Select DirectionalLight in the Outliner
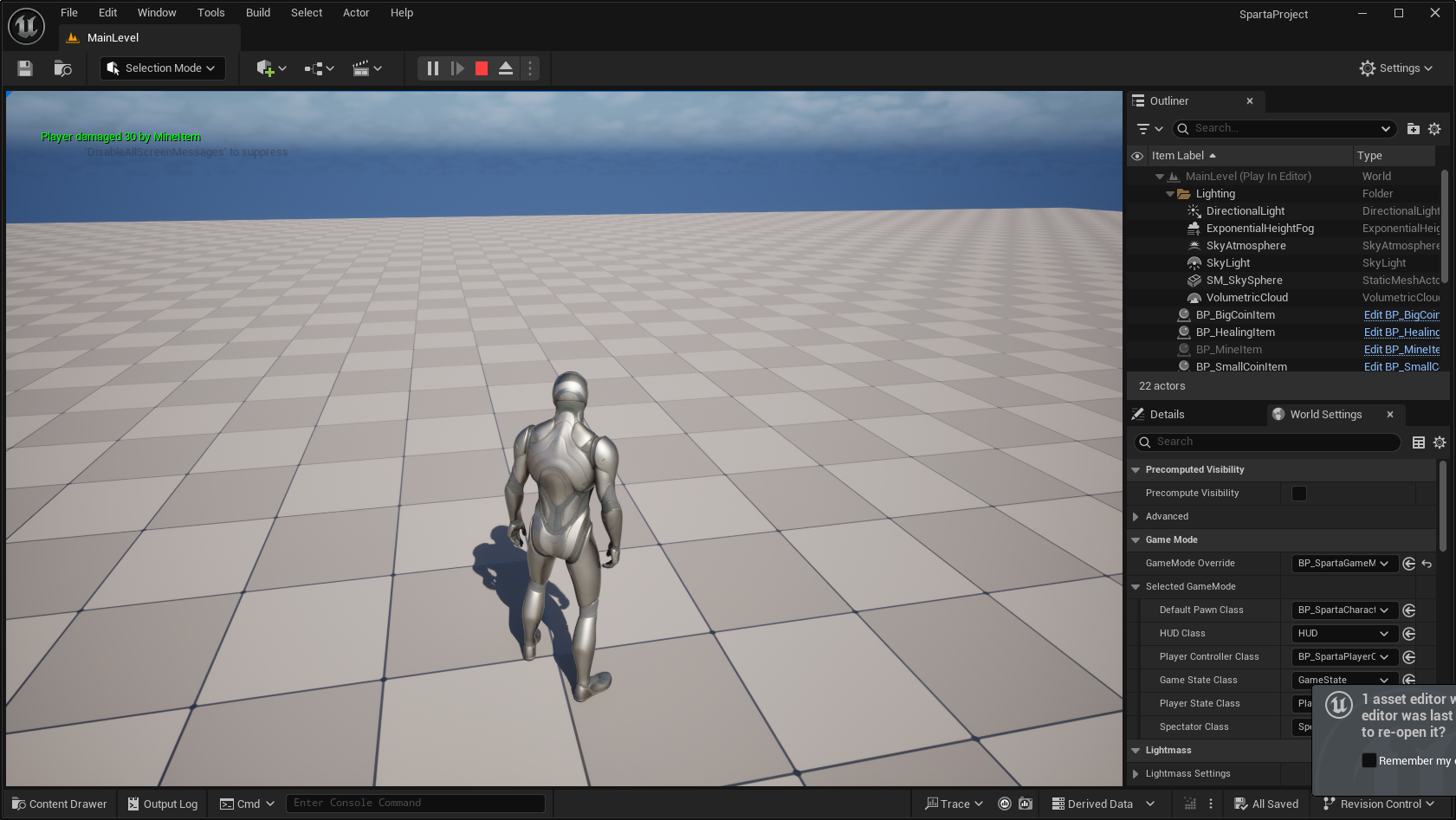The height and width of the screenshot is (820, 1456). coord(1246,211)
